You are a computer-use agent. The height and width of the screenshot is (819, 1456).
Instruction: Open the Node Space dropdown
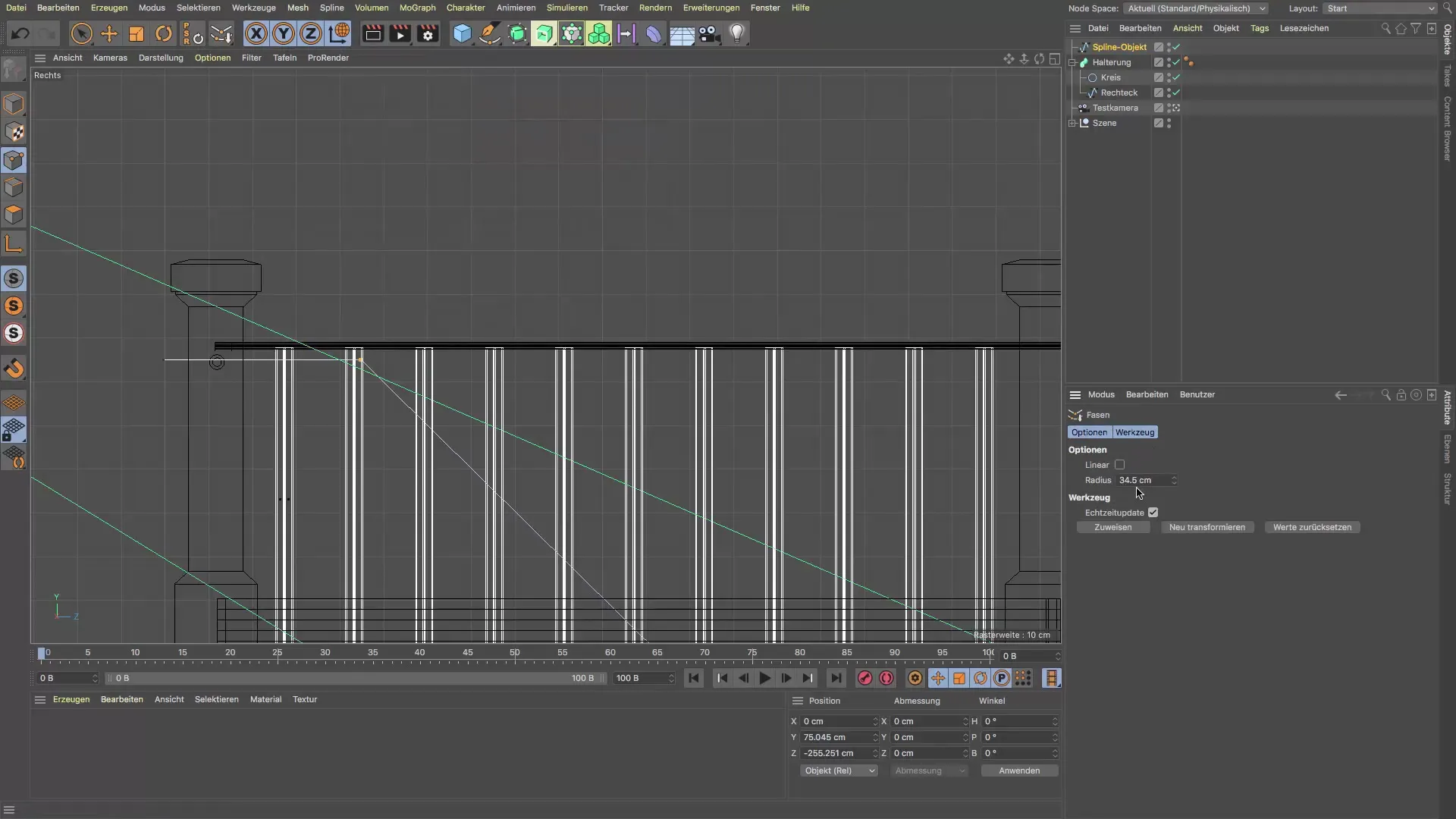coord(1195,8)
